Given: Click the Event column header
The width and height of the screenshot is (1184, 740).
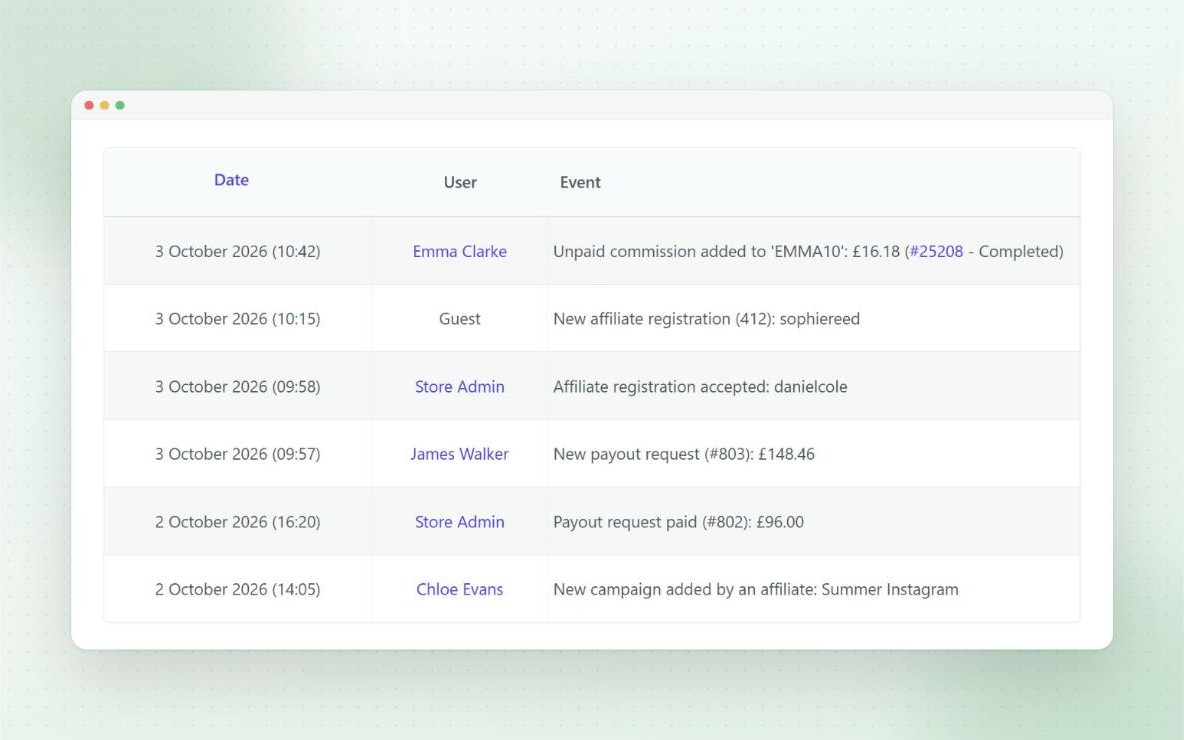Looking at the screenshot, I should click(x=580, y=182).
